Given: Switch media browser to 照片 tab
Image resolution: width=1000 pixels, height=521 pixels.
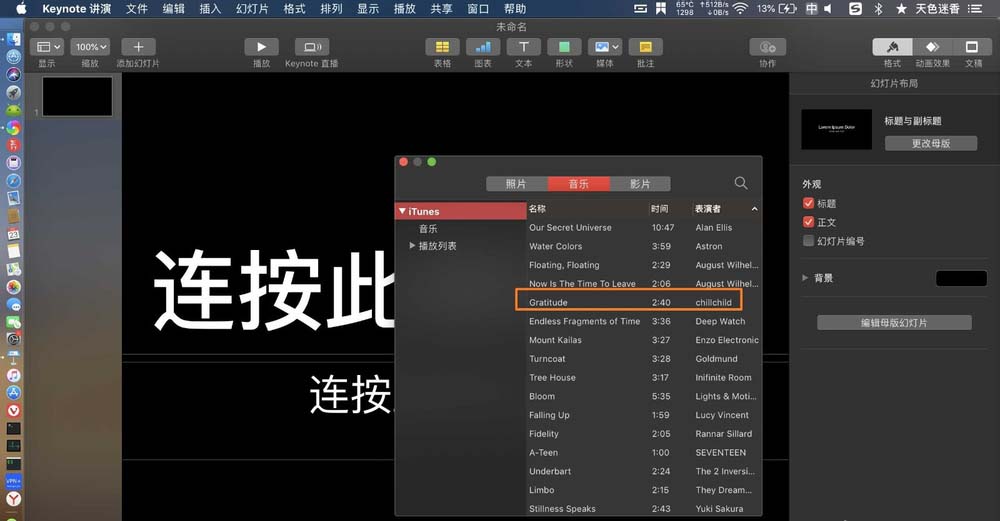Looking at the screenshot, I should tap(517, 184).
